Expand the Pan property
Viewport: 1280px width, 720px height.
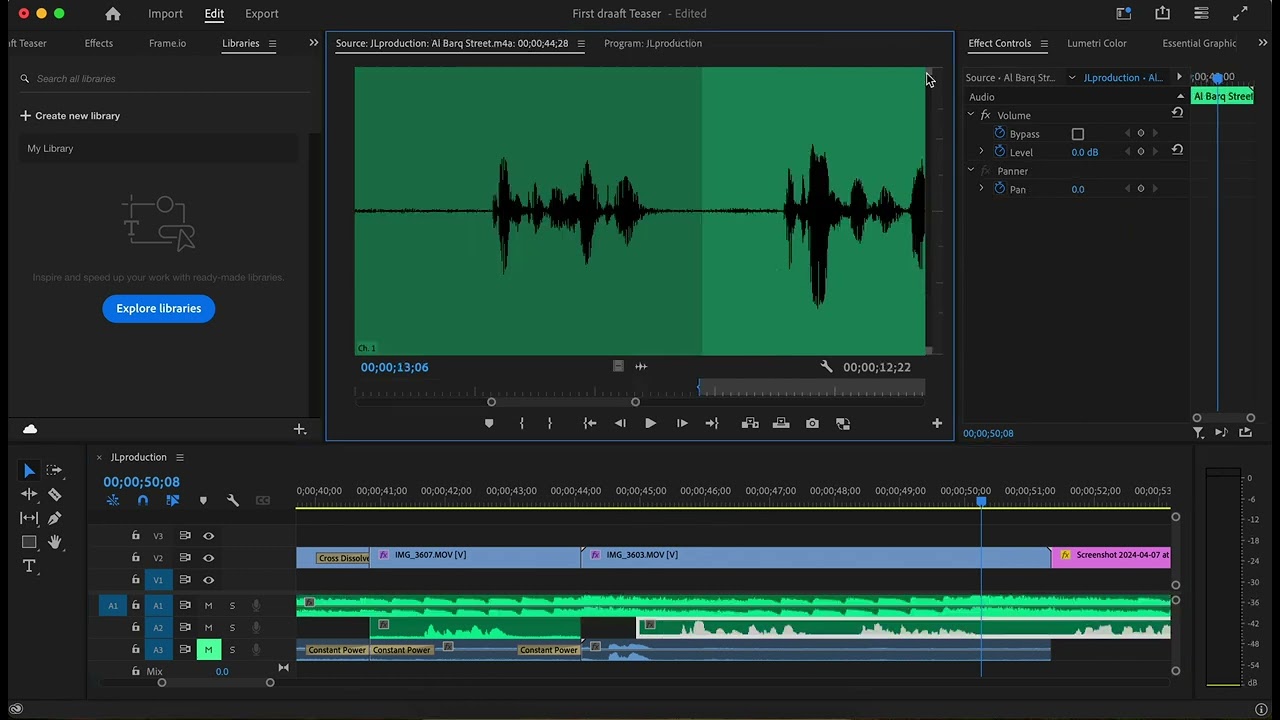981,189
